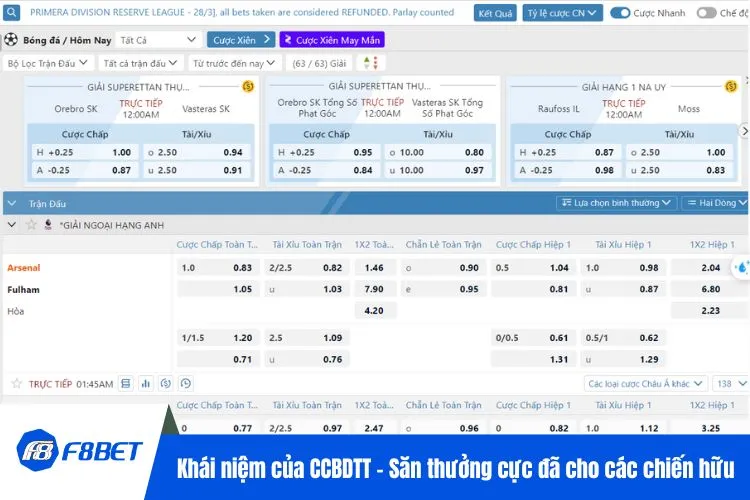The height and width of the screenshot is (500, 750).
Task: Pick Orebro SK H +0.25 odds 1.00
Action: pos(85,152)
